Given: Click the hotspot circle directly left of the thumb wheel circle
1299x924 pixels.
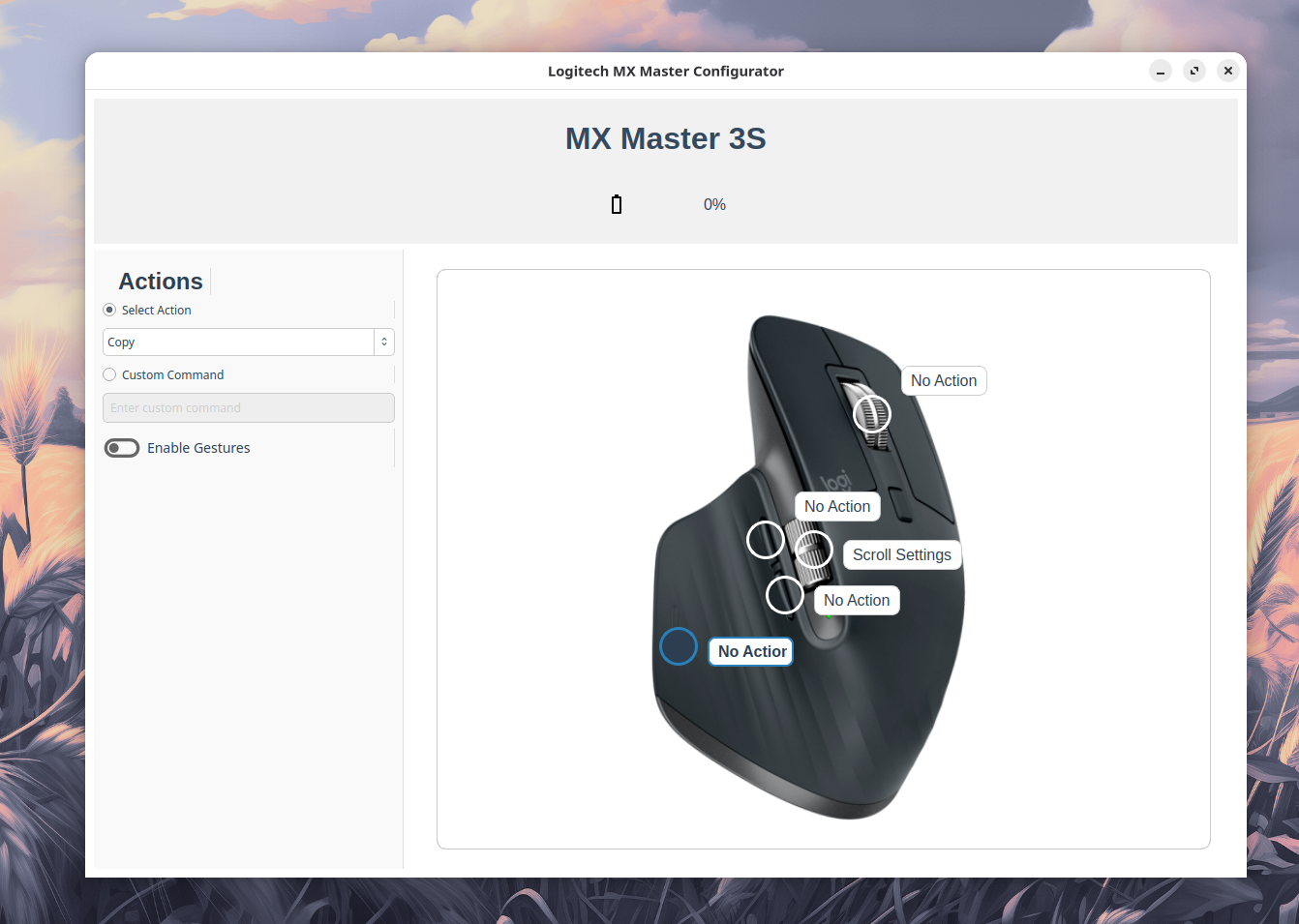Looking at the screenshot, I should 766,540.
